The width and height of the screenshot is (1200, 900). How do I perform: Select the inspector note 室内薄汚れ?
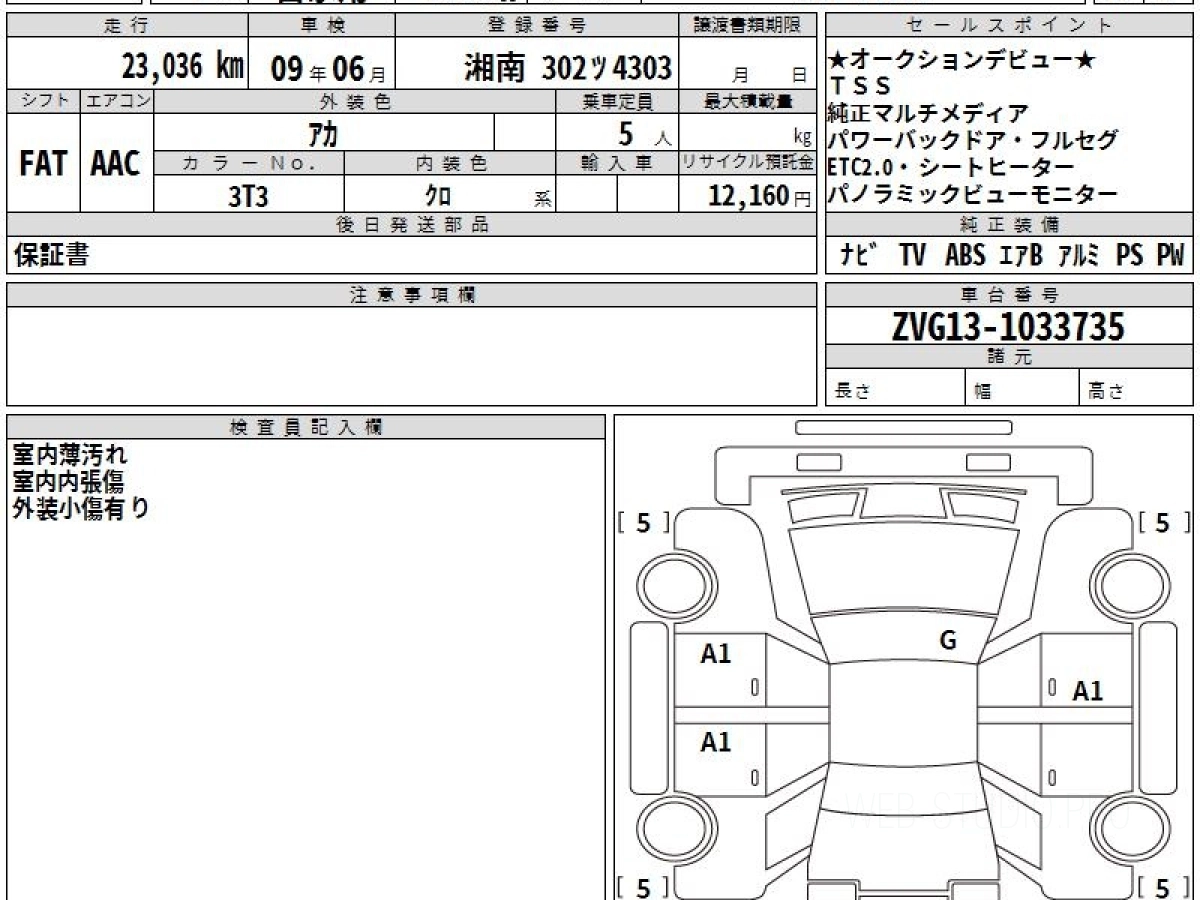coord(70,455)
